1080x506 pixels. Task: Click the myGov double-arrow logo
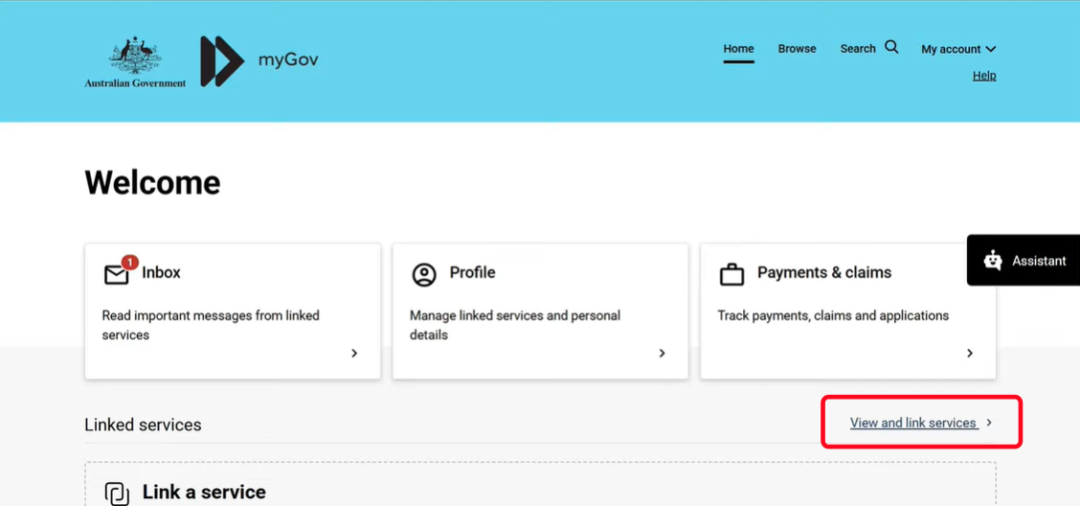(221, 61)
